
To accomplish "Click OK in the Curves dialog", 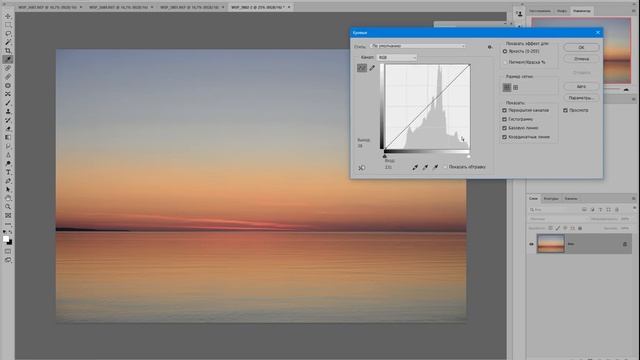I will [x=581, y=47].
